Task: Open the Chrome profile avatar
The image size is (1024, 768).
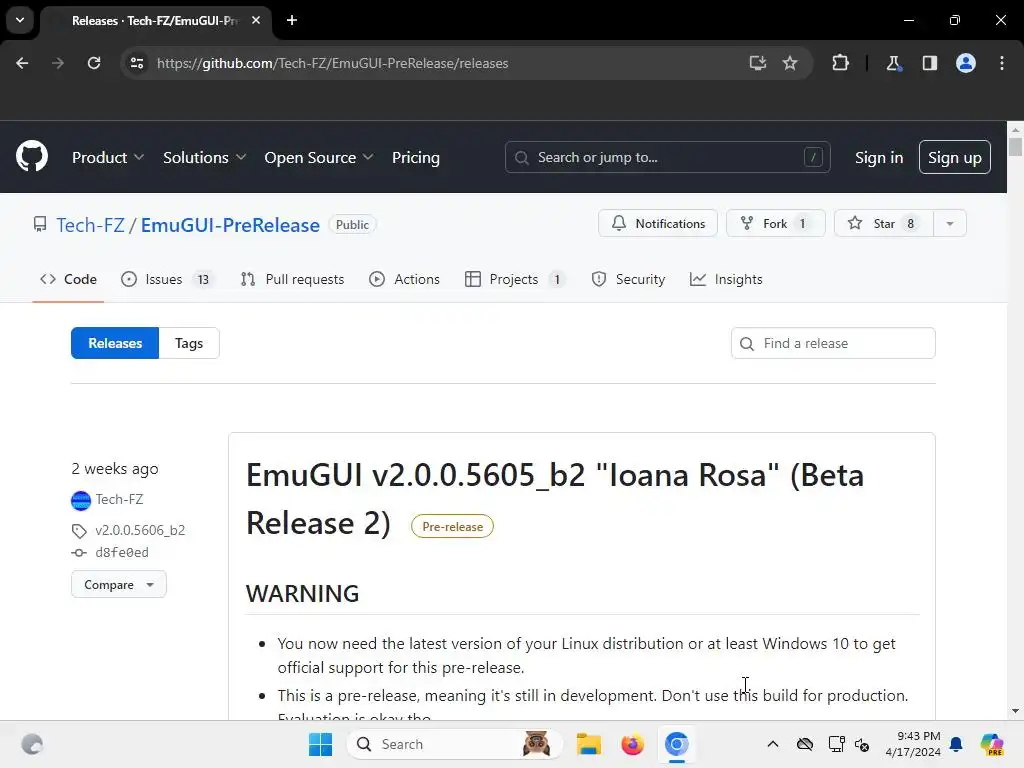Action: tap(966, 63)
